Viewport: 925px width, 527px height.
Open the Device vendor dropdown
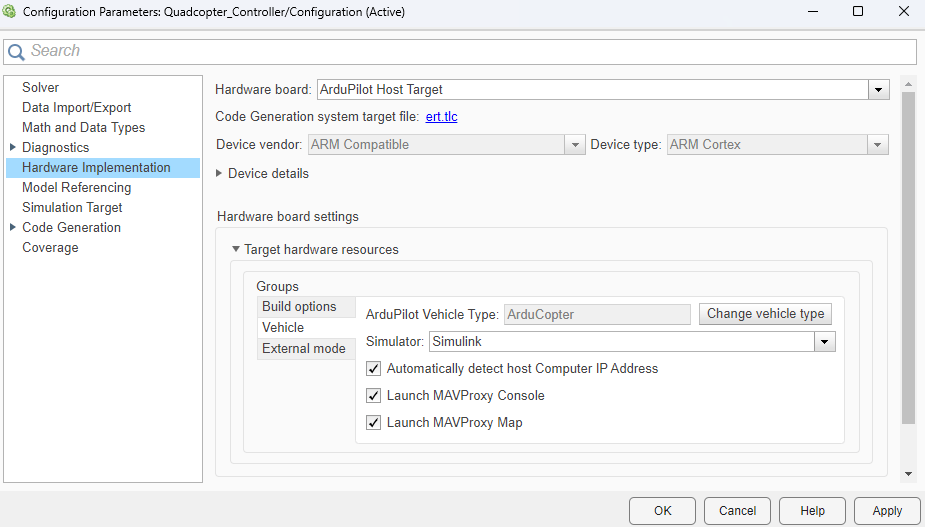(575, 145)
